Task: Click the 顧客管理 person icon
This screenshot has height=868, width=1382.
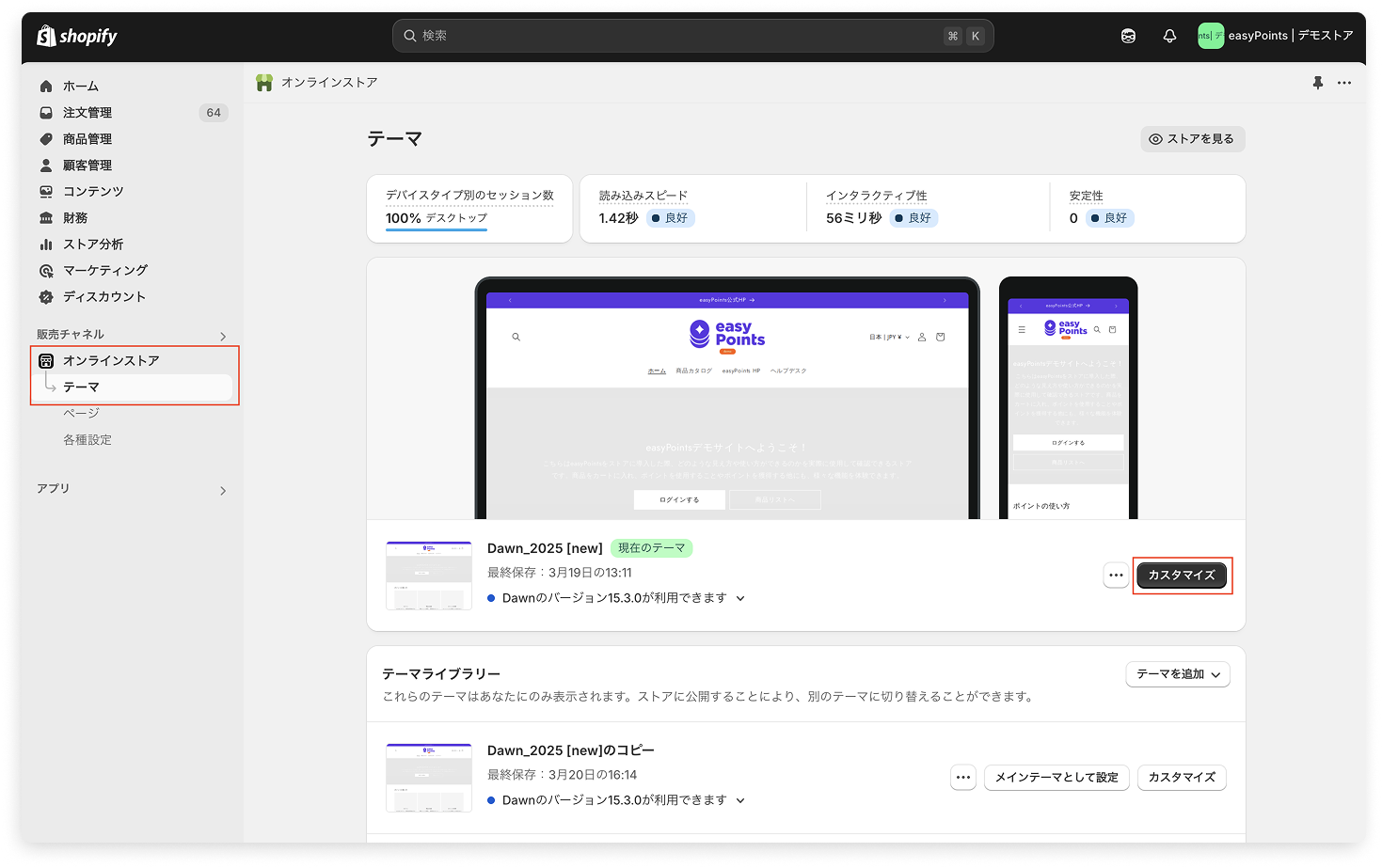Action: pos(46,166)
